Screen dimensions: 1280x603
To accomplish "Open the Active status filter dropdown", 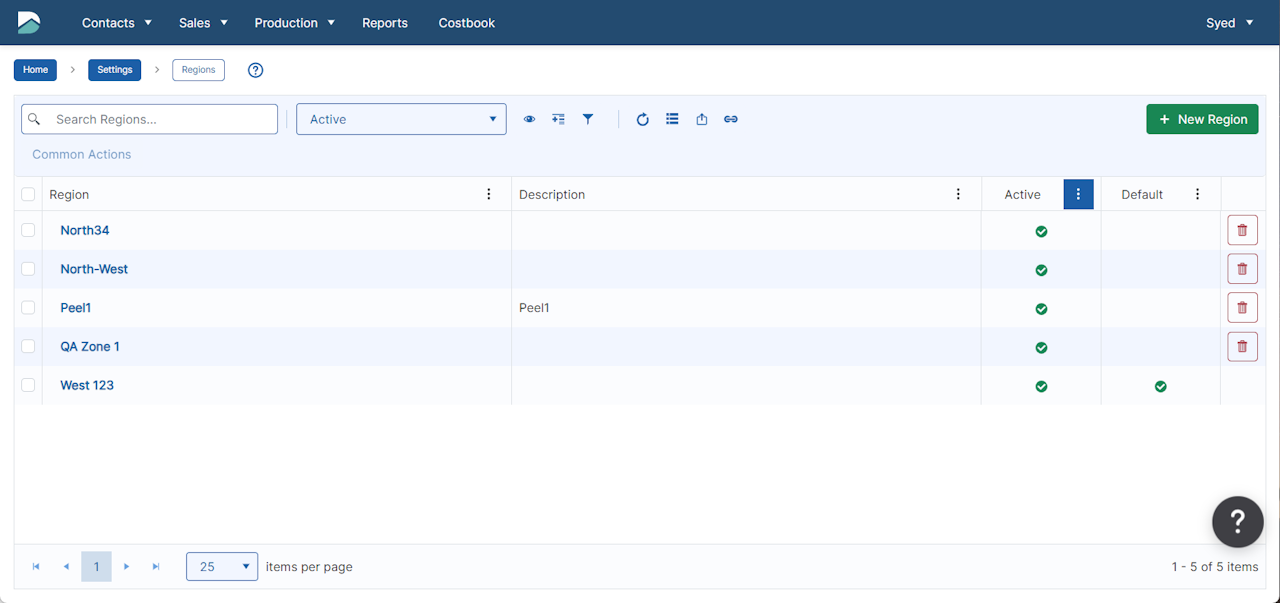I will [401, 119].
